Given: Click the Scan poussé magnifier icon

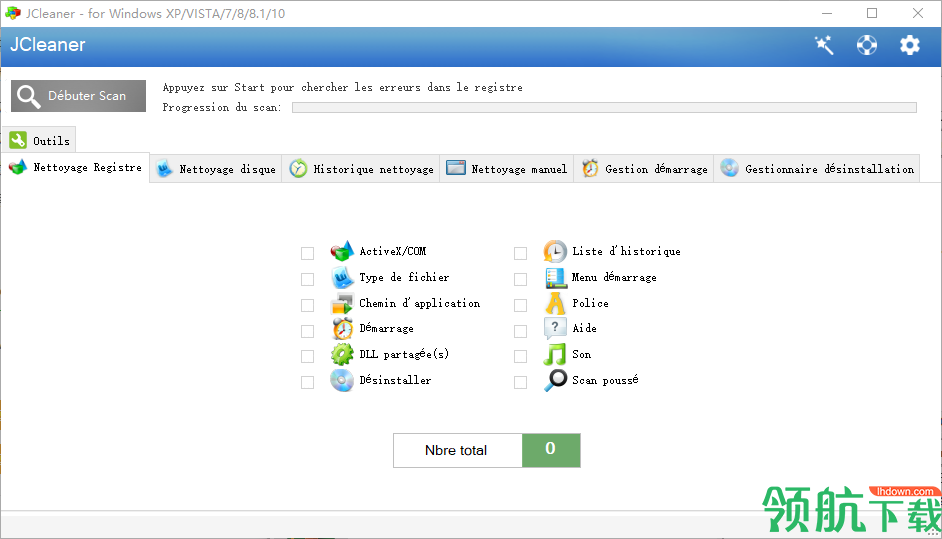Looking at the screenshot, I should tap(555, 380).
